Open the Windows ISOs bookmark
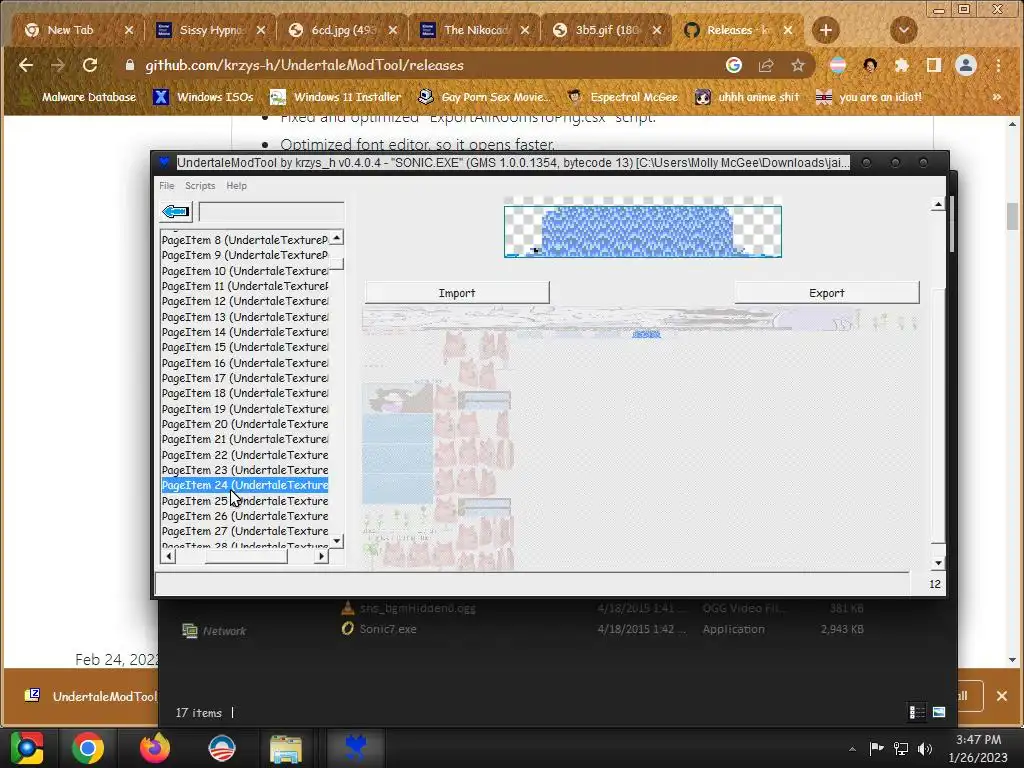 click(203, 97)
